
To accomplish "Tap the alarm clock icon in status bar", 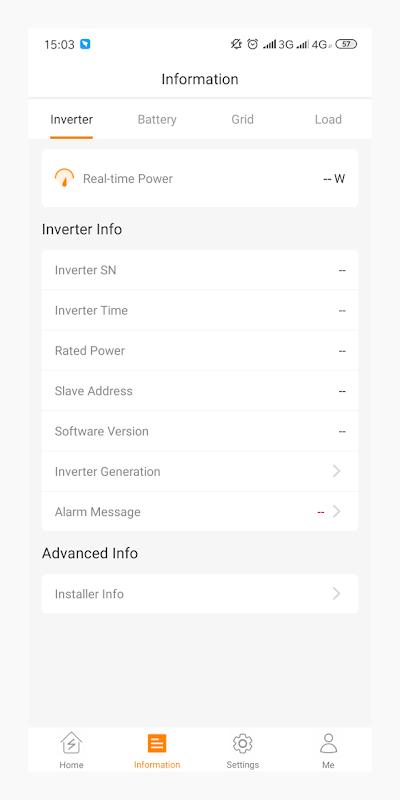I will point(253,44).
